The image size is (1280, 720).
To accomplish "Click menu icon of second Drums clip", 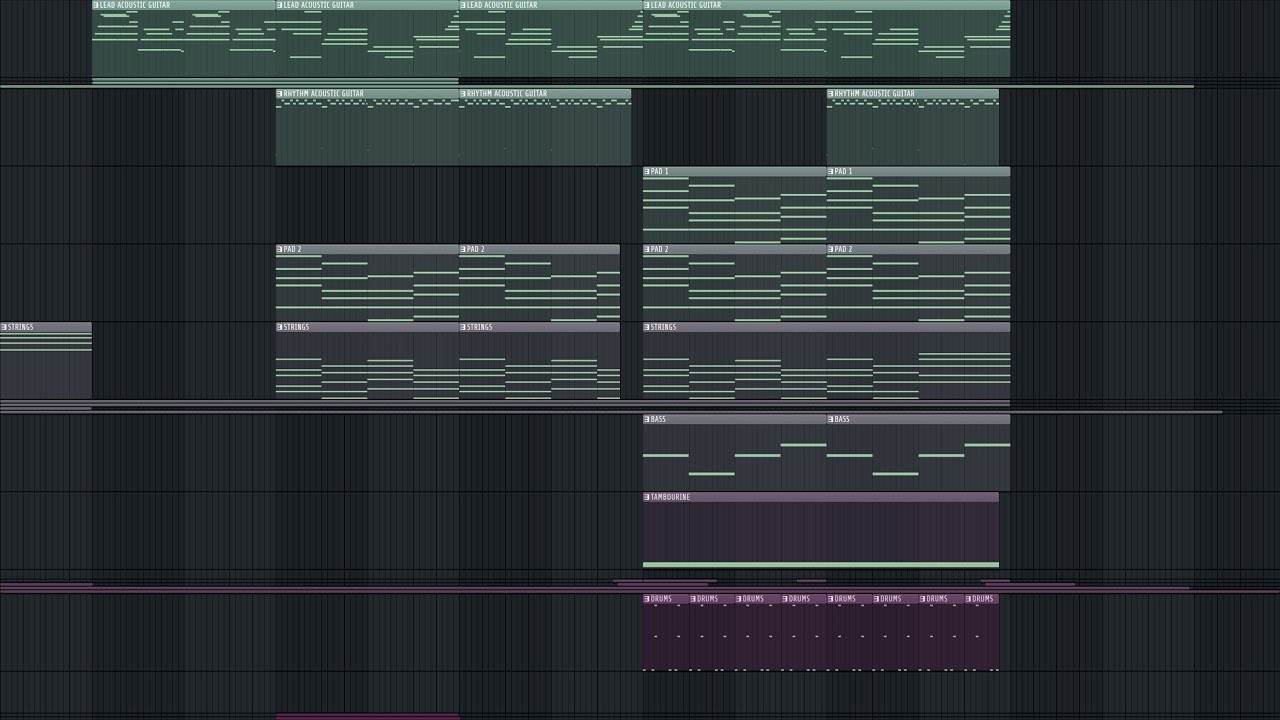I will (693, 600).
